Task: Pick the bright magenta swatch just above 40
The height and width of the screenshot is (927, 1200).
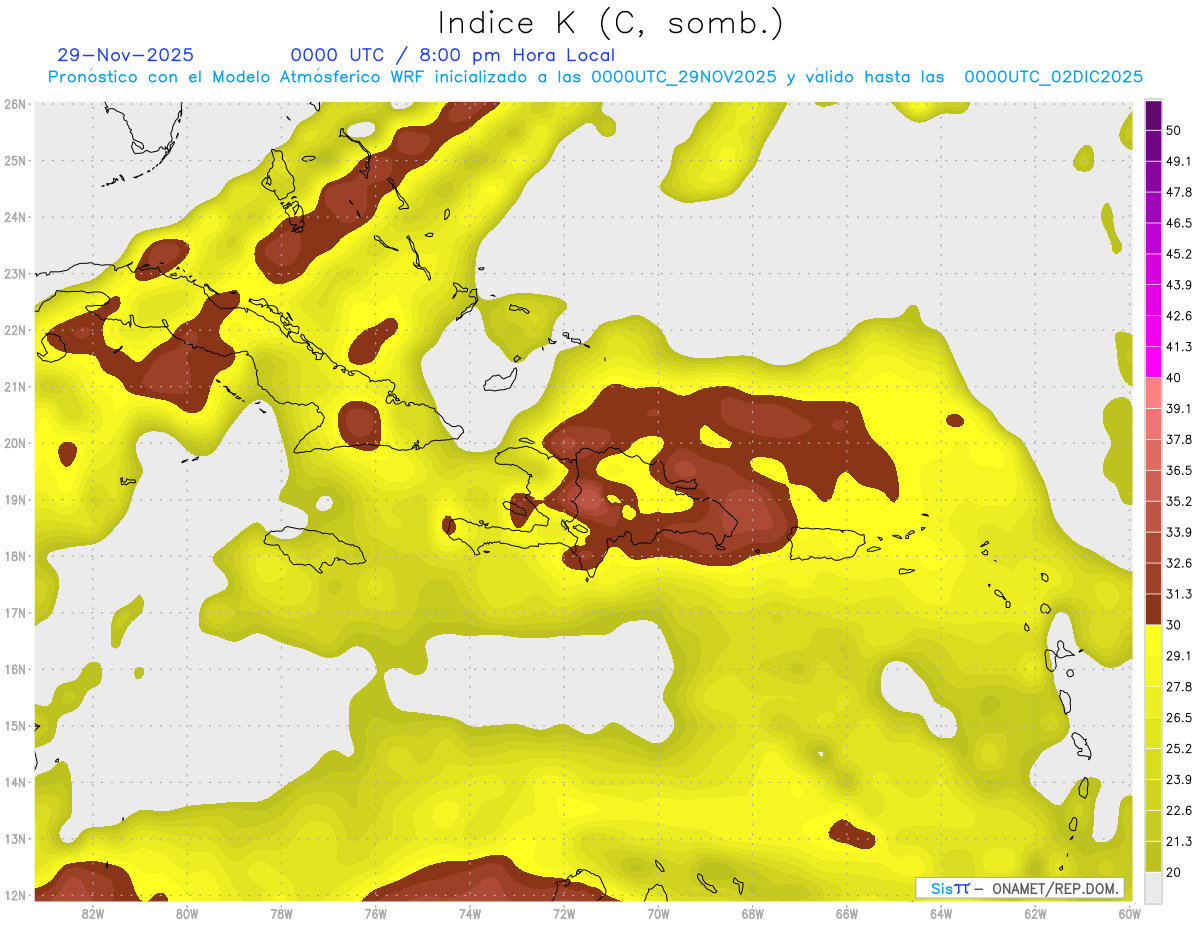Action: click(x=1153, y=362)
